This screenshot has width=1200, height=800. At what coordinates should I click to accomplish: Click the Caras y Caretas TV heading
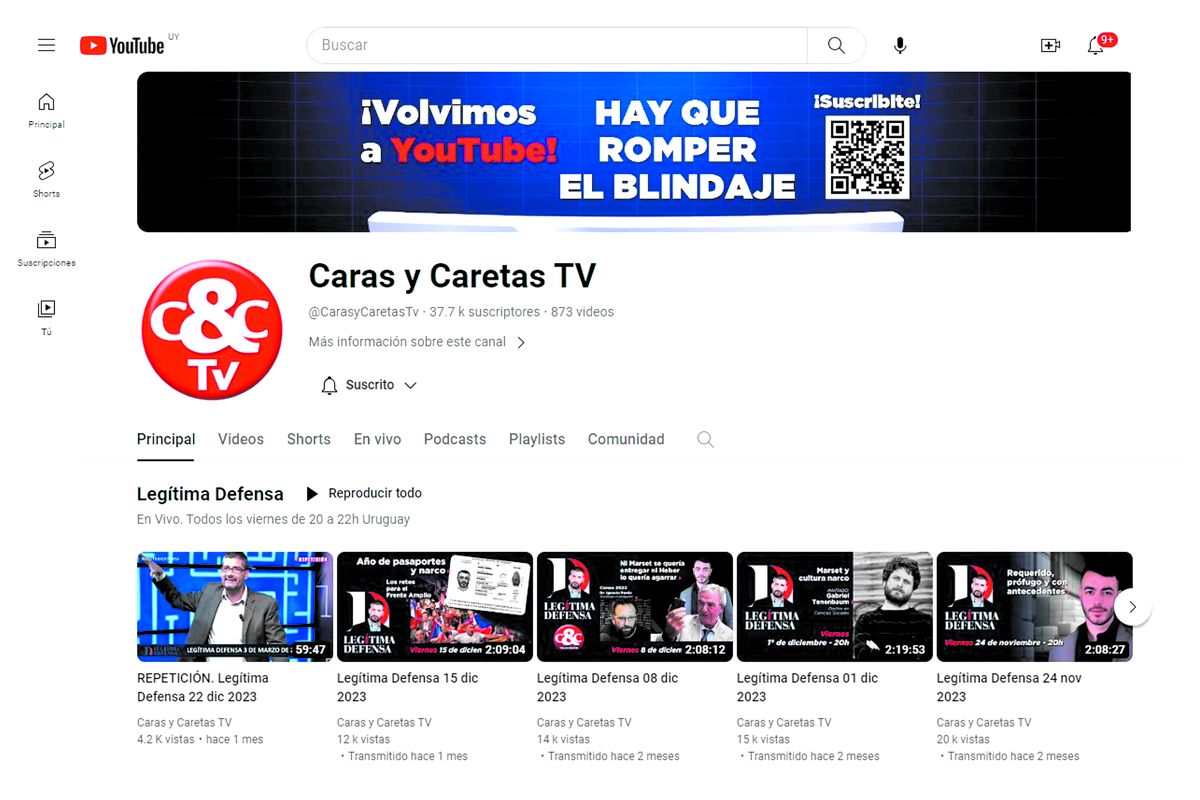click(452, 276)
